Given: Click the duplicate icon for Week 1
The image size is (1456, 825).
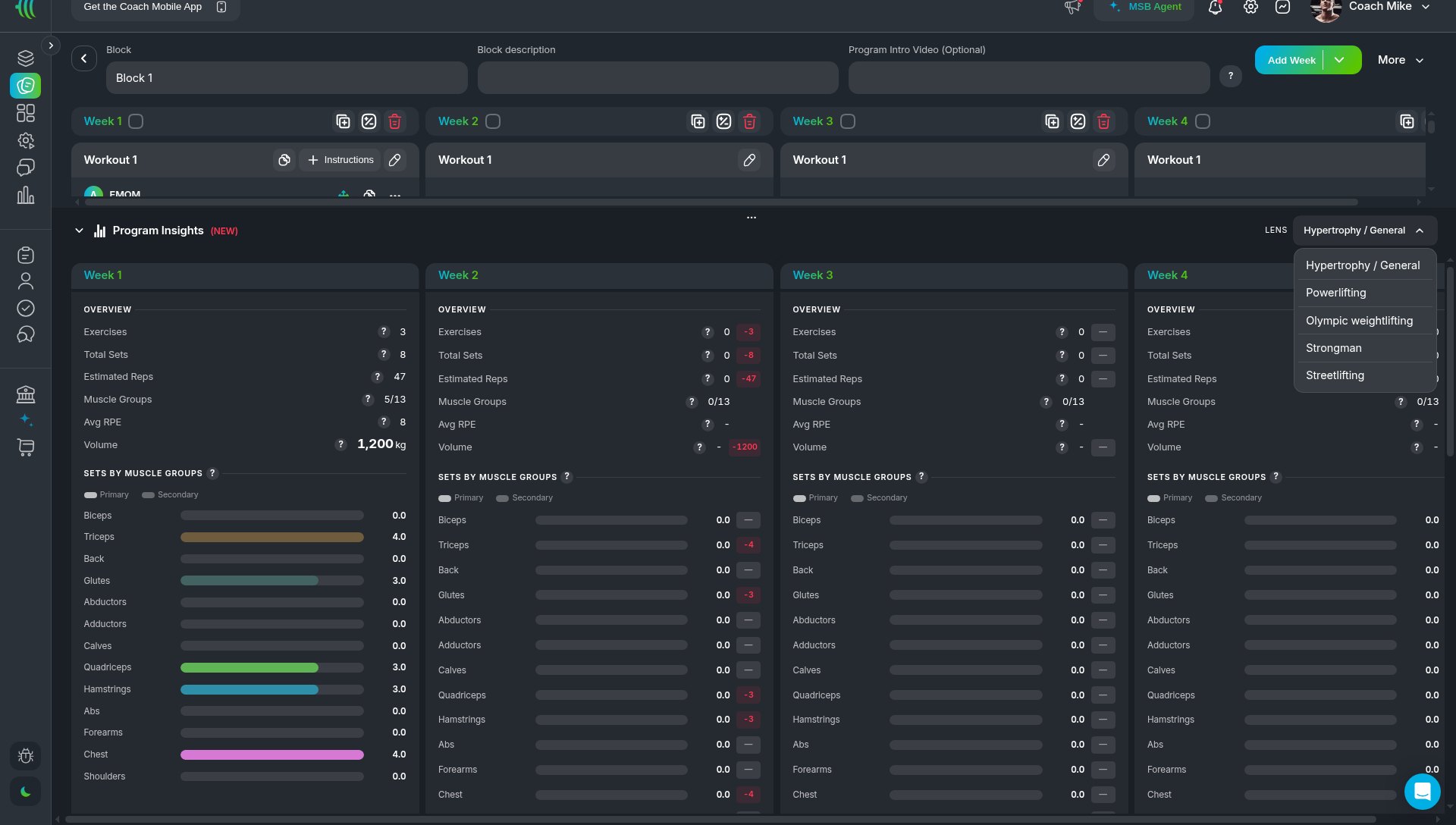Looking at the screenshot, I should pos(343,121).
